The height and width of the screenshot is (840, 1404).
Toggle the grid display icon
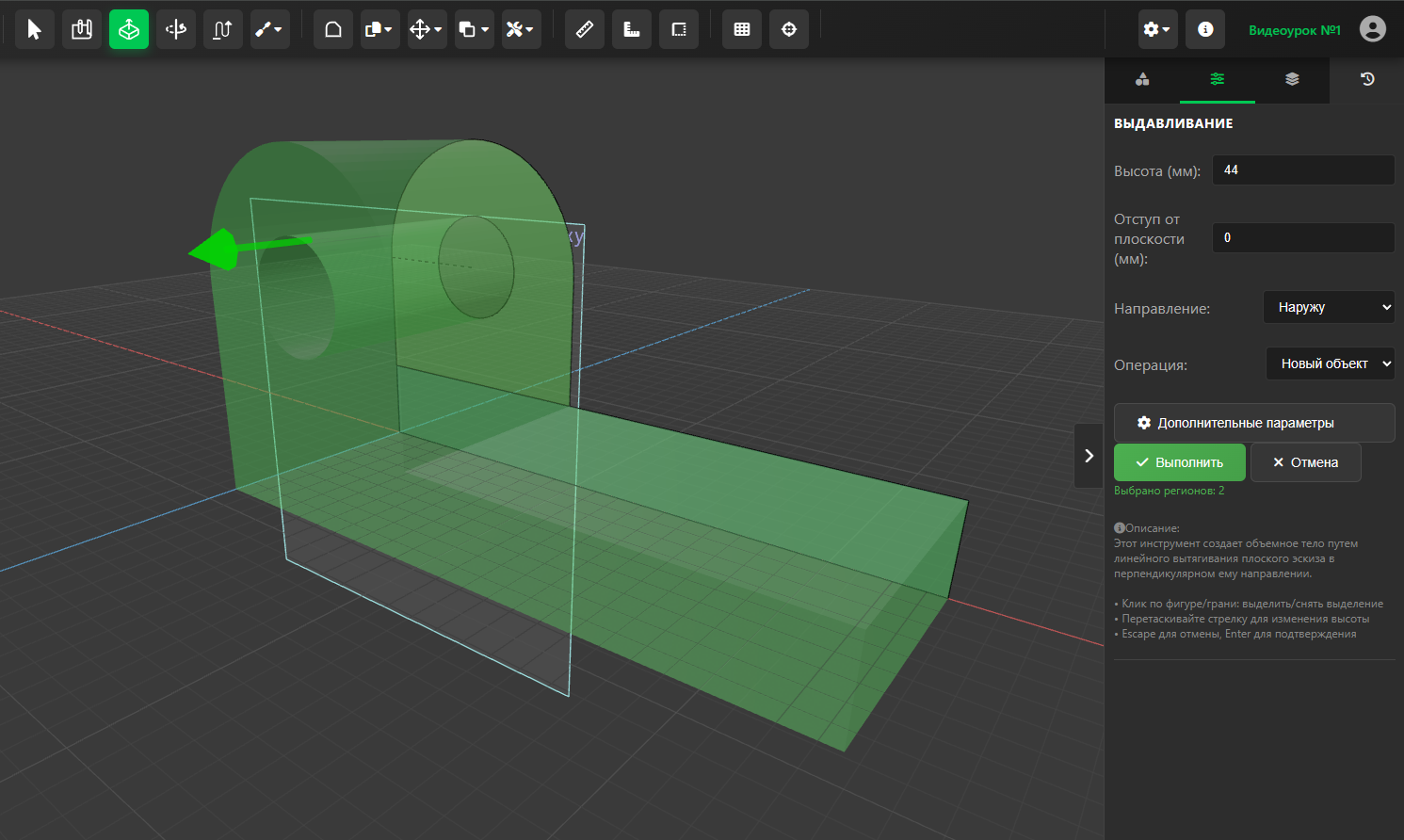742,29
